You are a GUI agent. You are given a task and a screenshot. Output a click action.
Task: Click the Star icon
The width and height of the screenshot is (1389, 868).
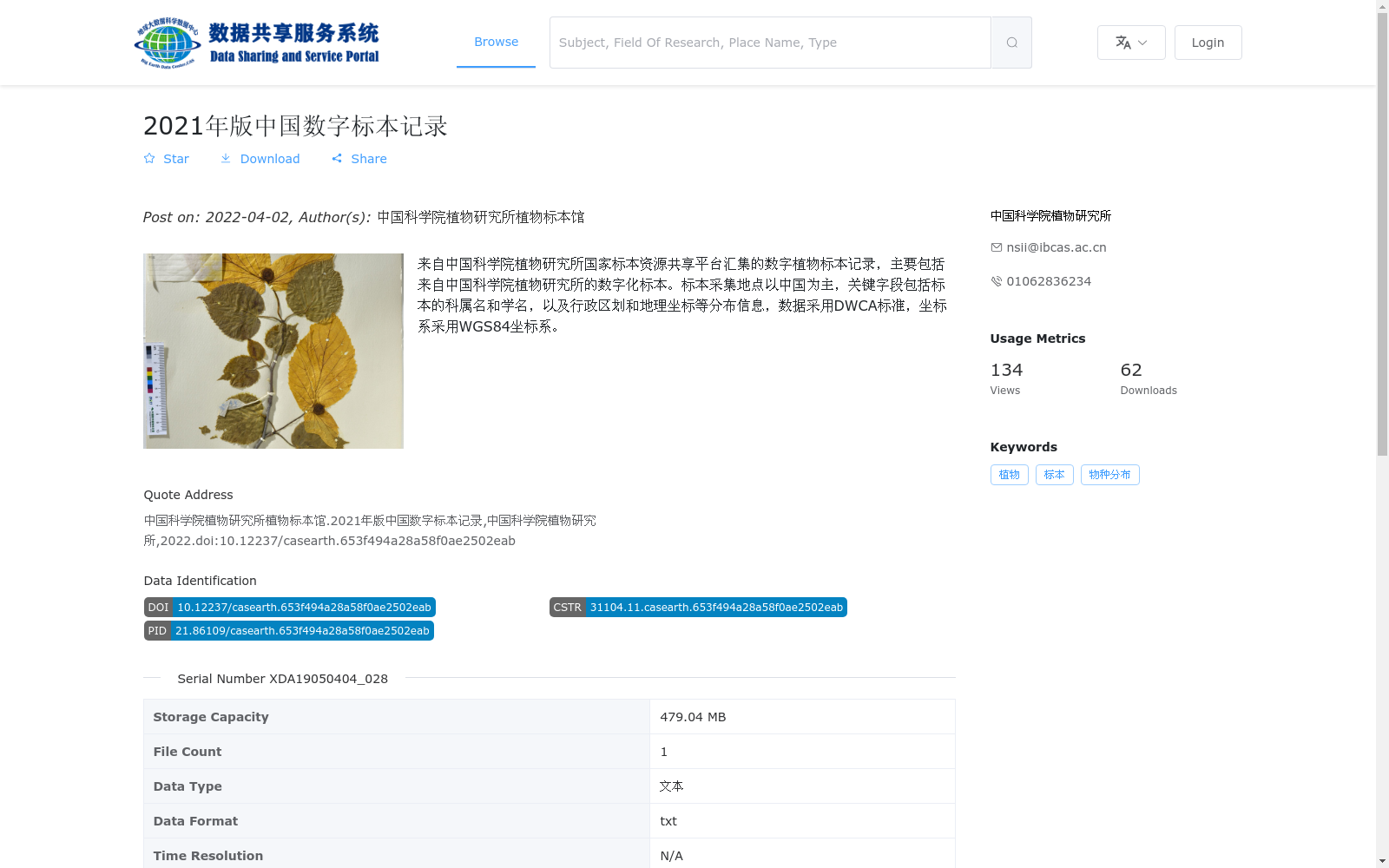[x=149, y=159]
